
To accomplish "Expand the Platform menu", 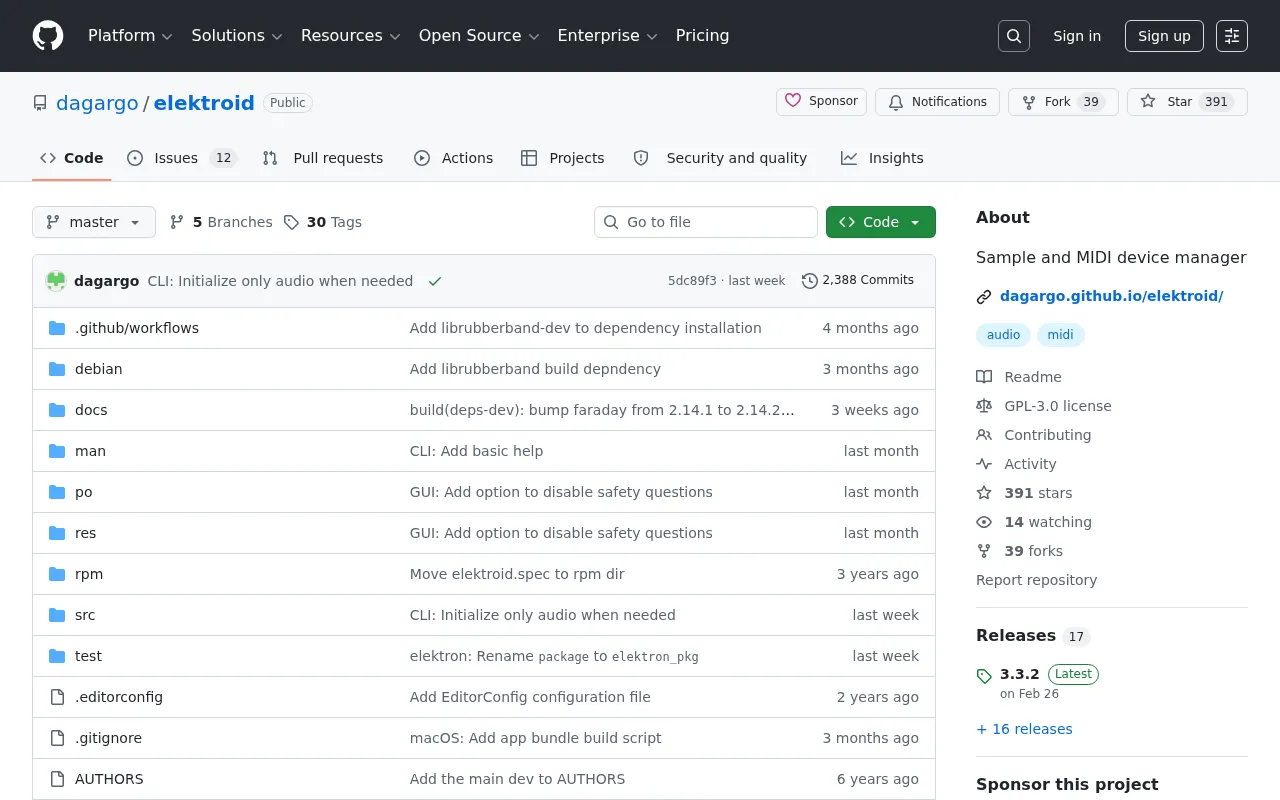I will (130, 36).
